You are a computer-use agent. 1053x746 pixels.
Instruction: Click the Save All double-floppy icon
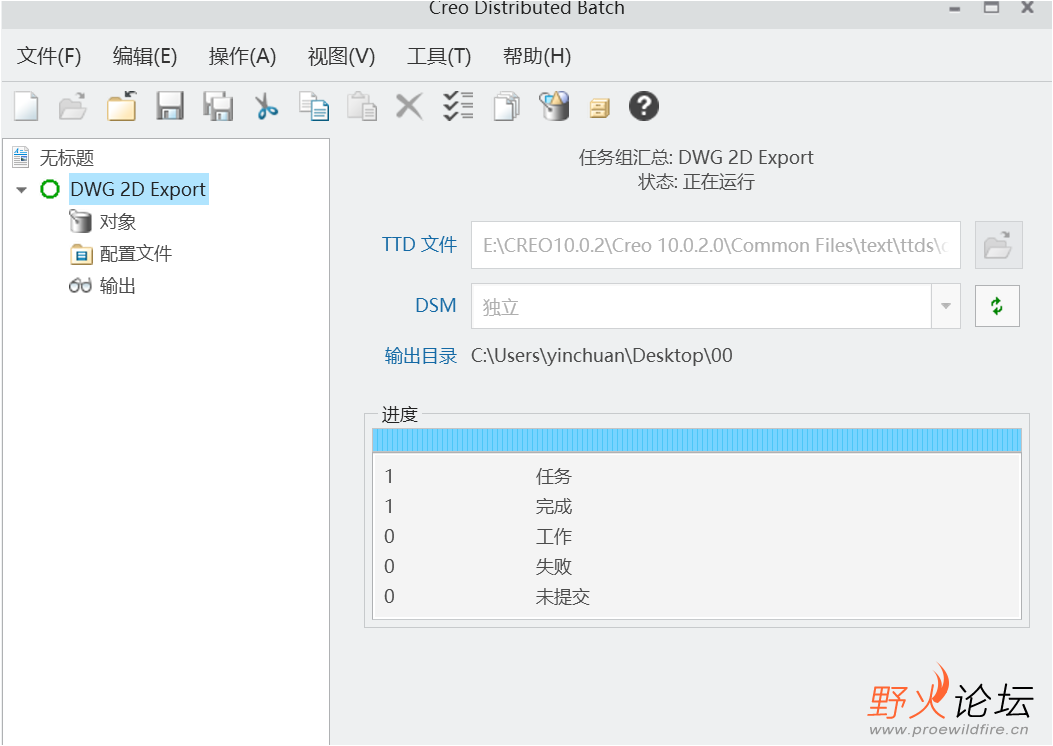(x=218, y=106)
